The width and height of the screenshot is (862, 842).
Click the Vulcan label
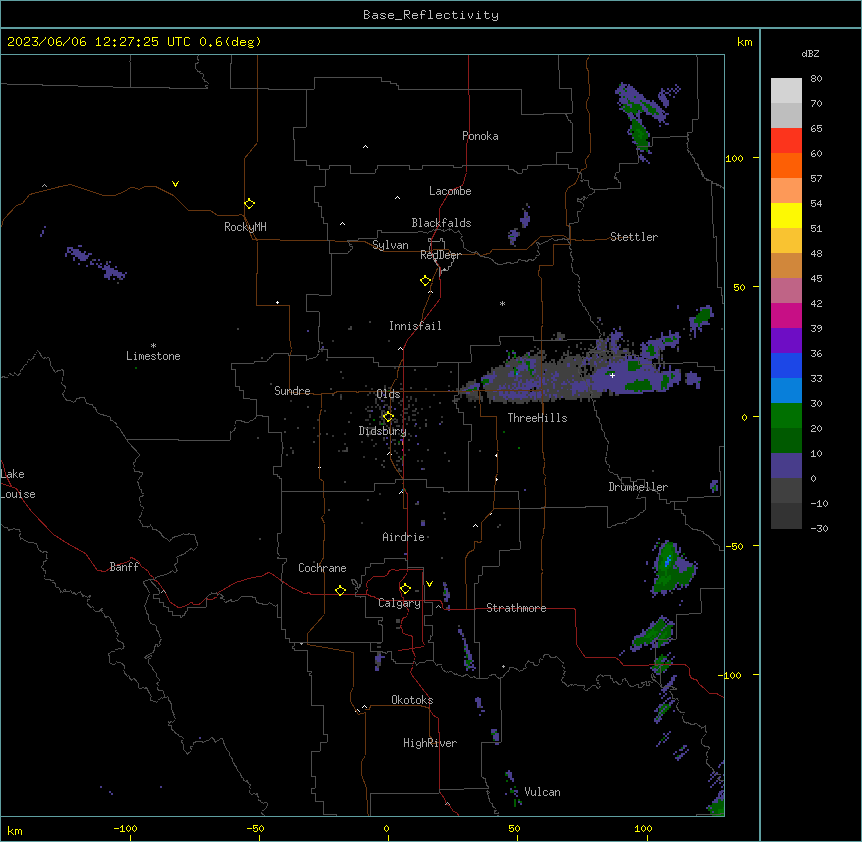[543, 792]
